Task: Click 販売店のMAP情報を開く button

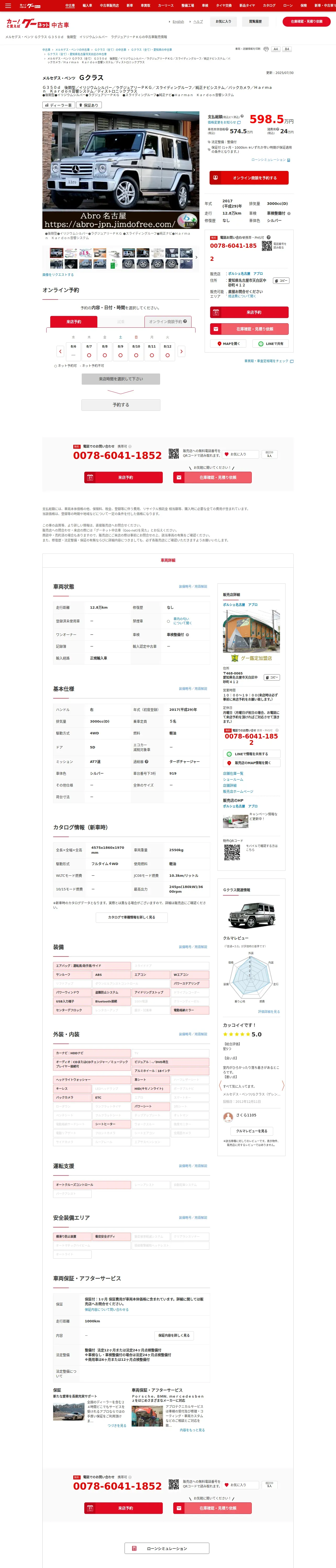Action: 251,763
